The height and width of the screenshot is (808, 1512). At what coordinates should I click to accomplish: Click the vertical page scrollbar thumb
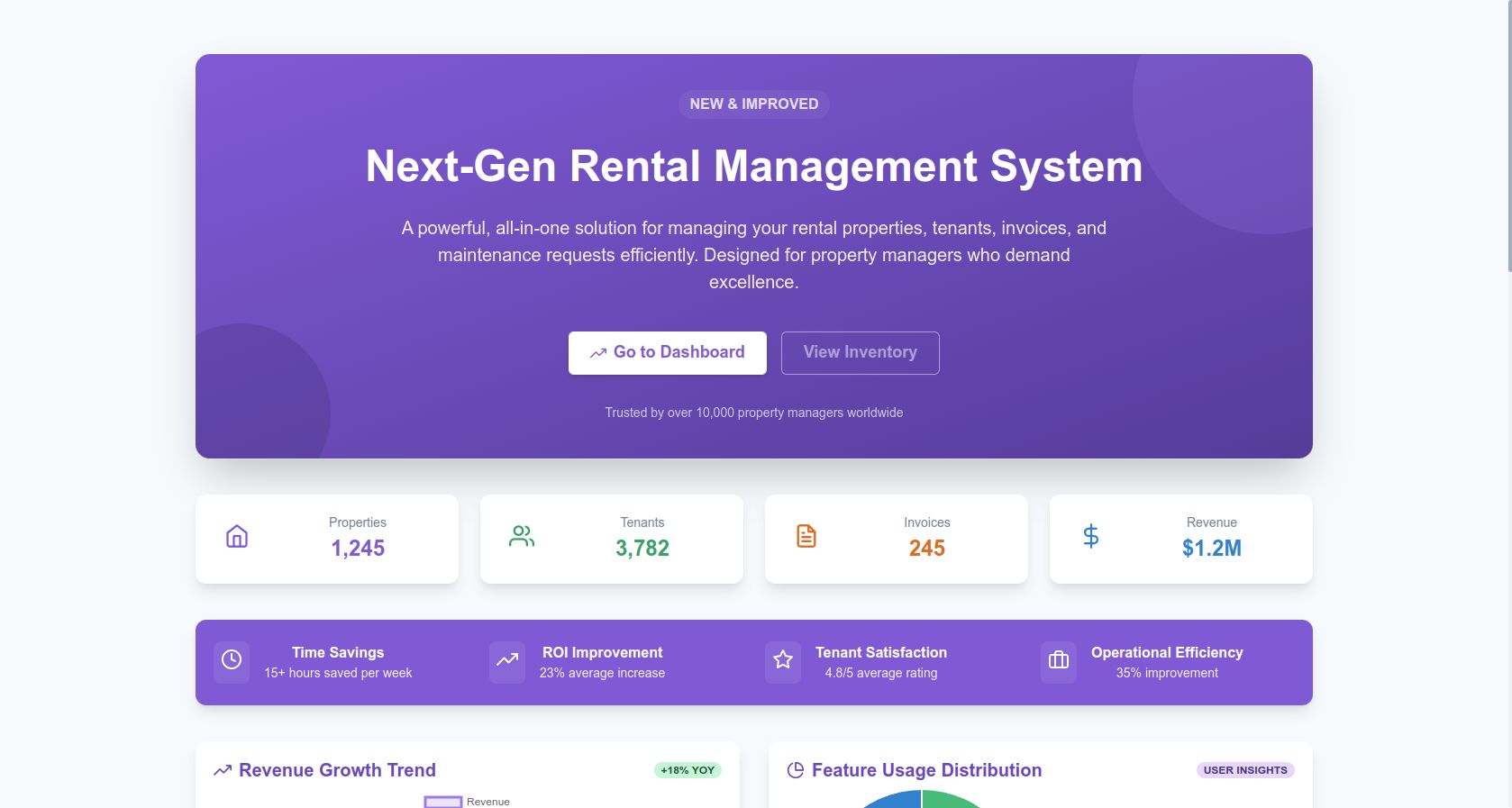point(1510,135)
